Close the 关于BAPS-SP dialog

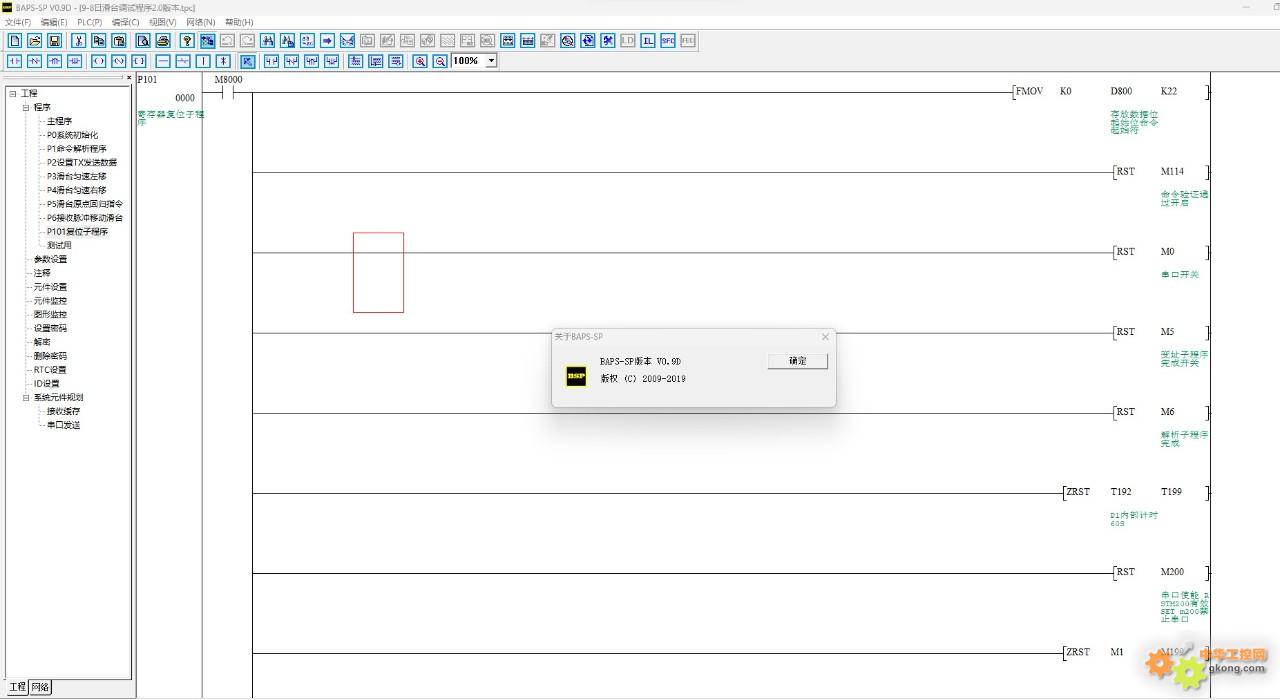(825, 337)
